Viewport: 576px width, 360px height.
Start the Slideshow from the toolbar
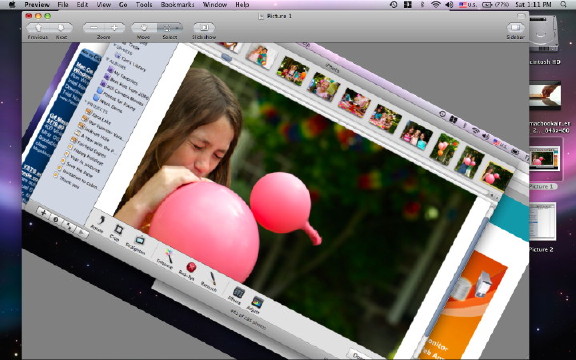204,28
